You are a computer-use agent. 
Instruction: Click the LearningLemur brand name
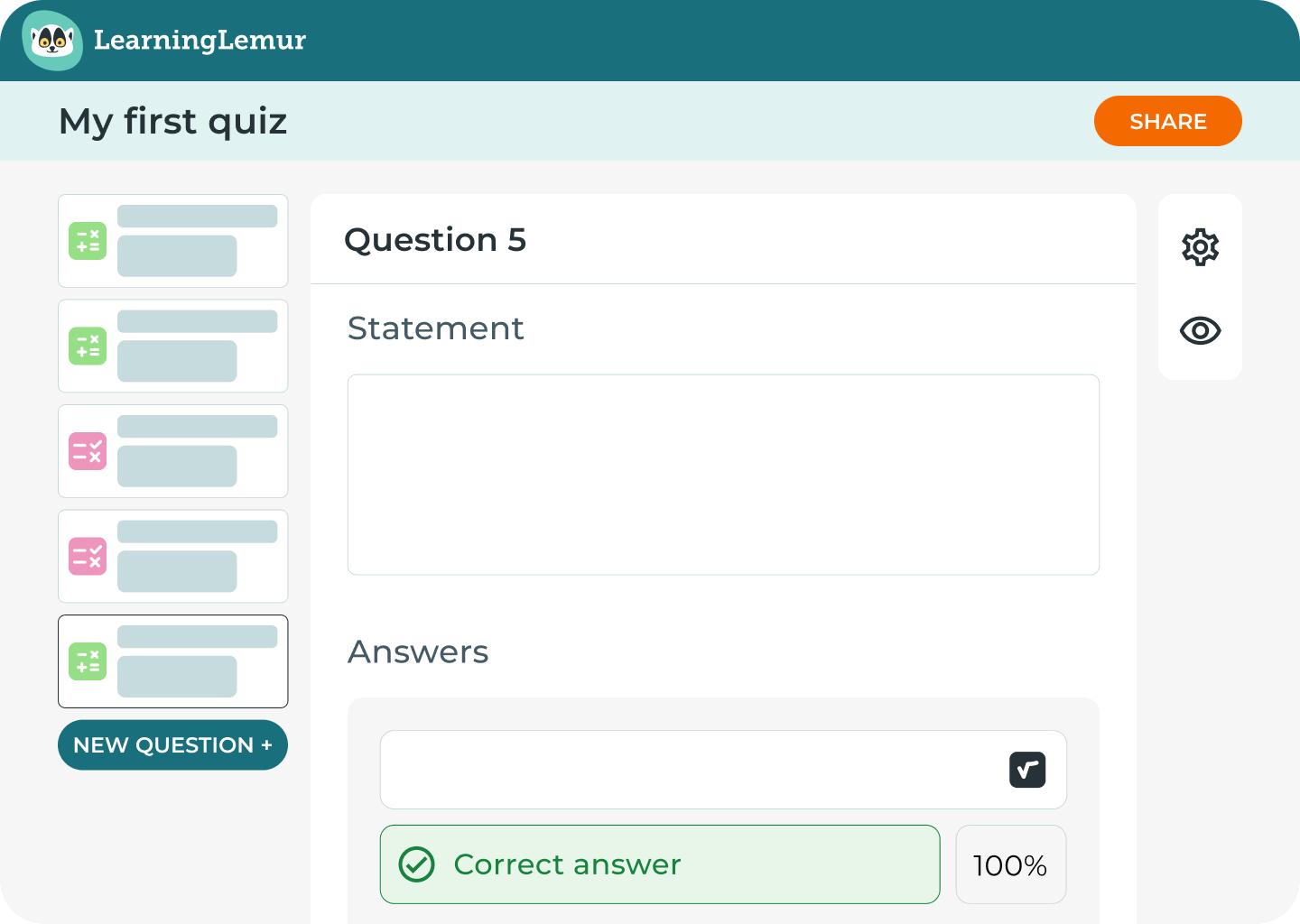tap(200, 41)
